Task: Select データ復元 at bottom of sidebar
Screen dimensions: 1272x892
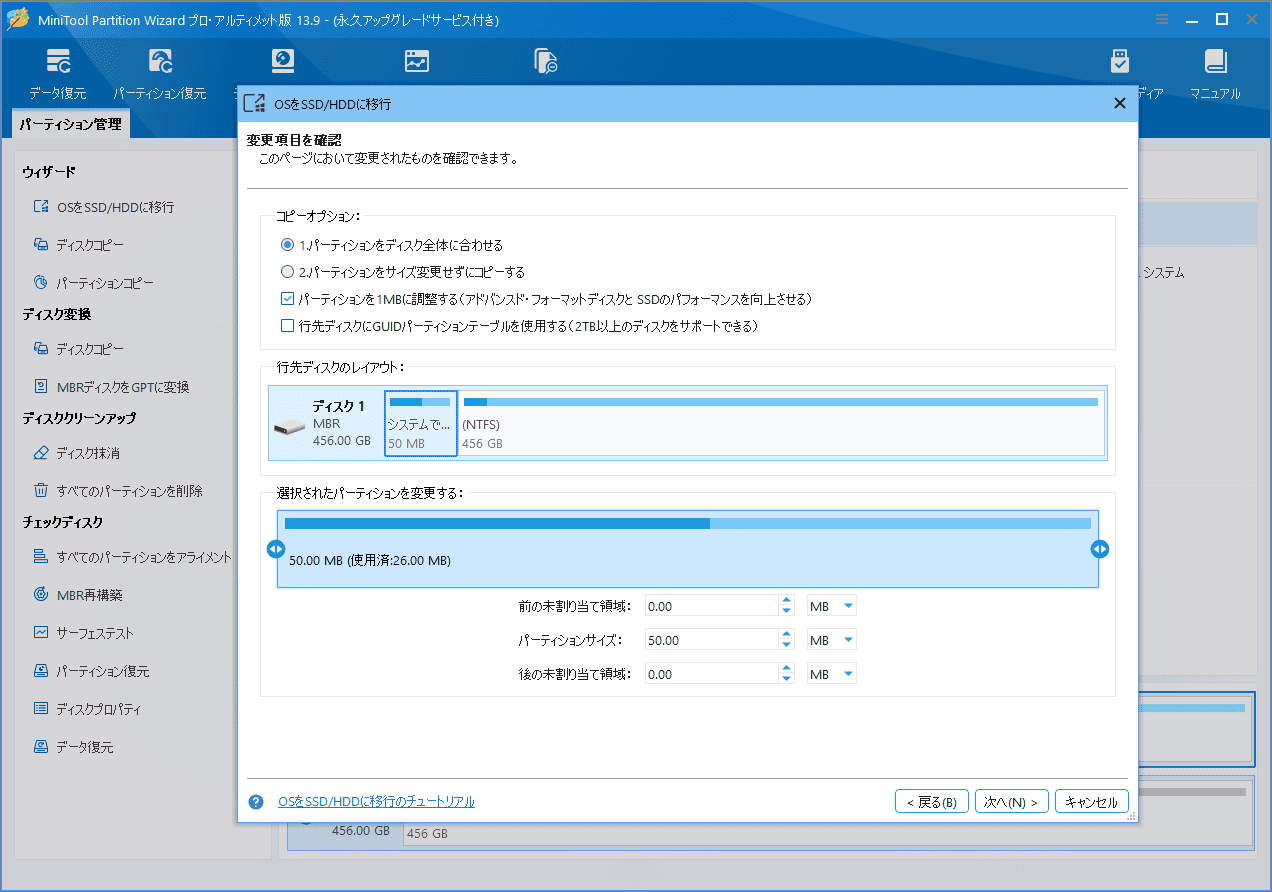Action: tap(73, 747)
